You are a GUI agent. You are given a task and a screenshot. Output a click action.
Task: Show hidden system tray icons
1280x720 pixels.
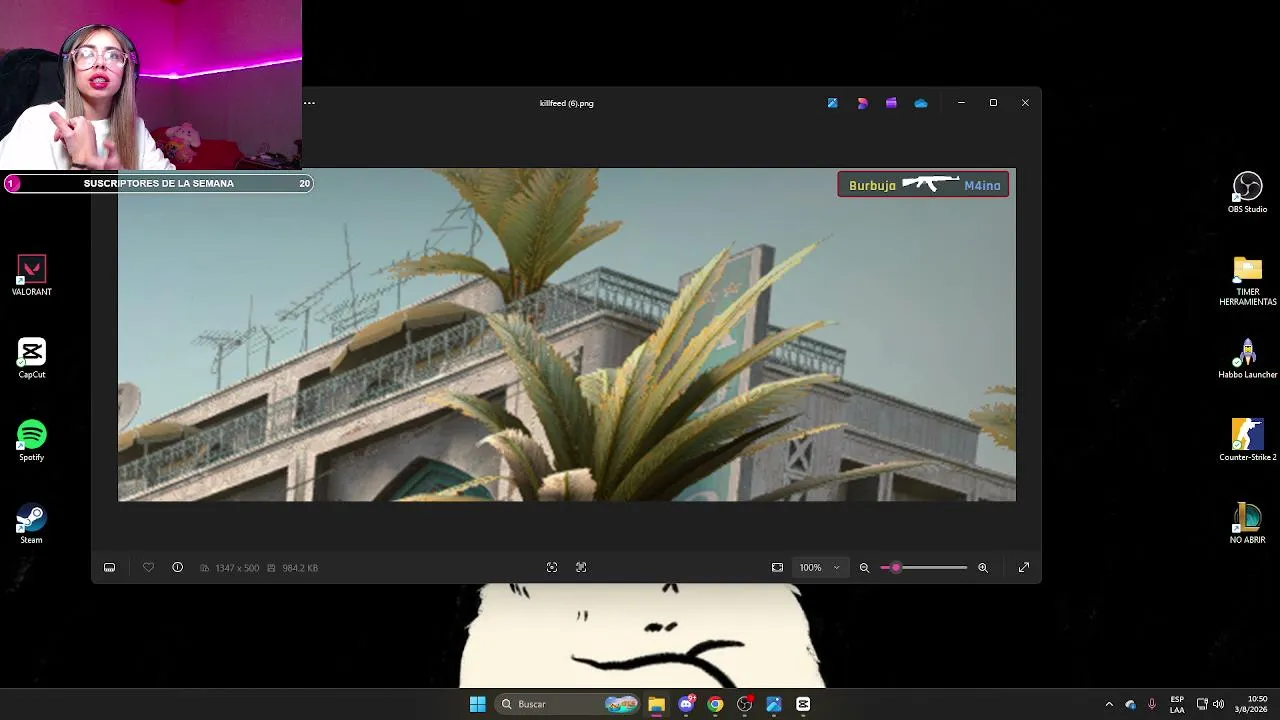[x=1109, y=704]
